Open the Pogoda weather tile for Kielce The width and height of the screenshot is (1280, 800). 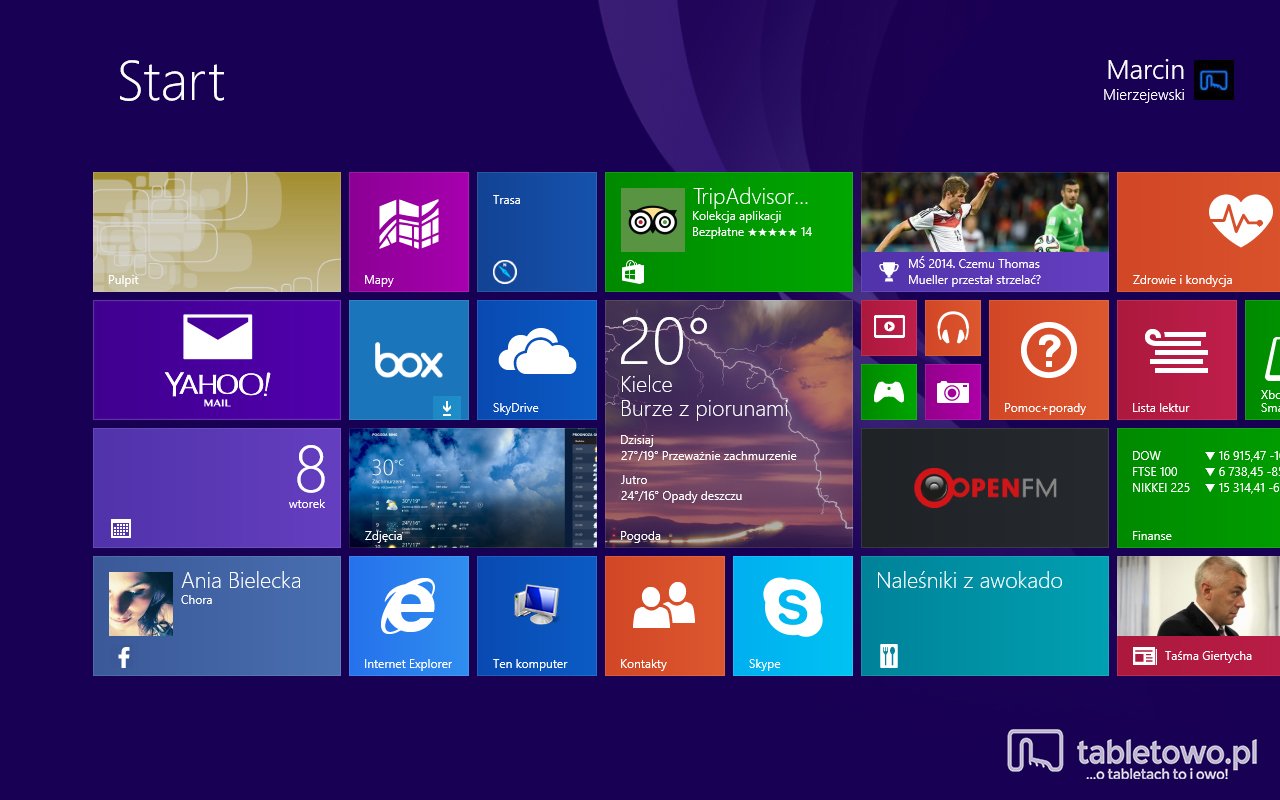click(x=729, y=424)
